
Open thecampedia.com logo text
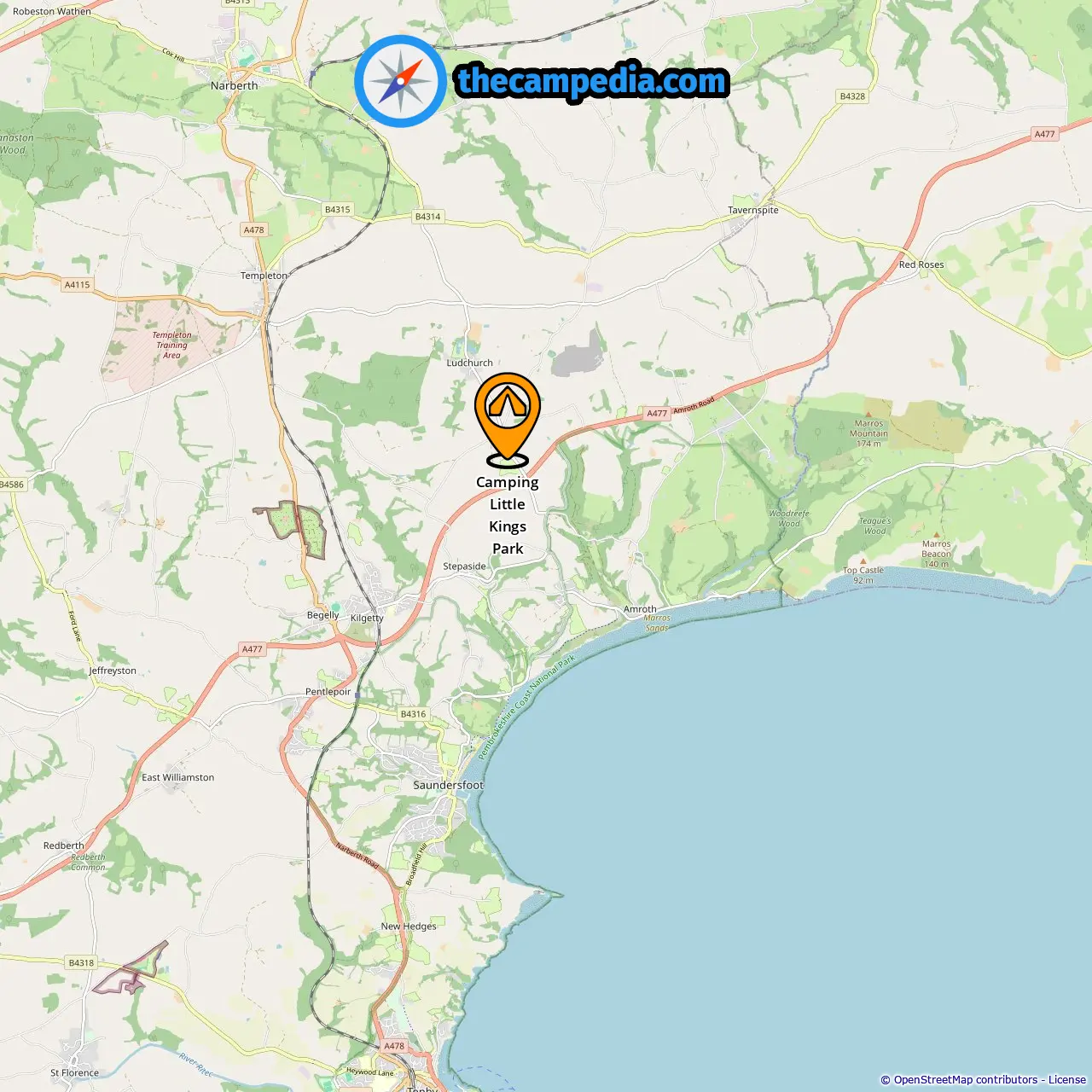[x=592, y=81]
